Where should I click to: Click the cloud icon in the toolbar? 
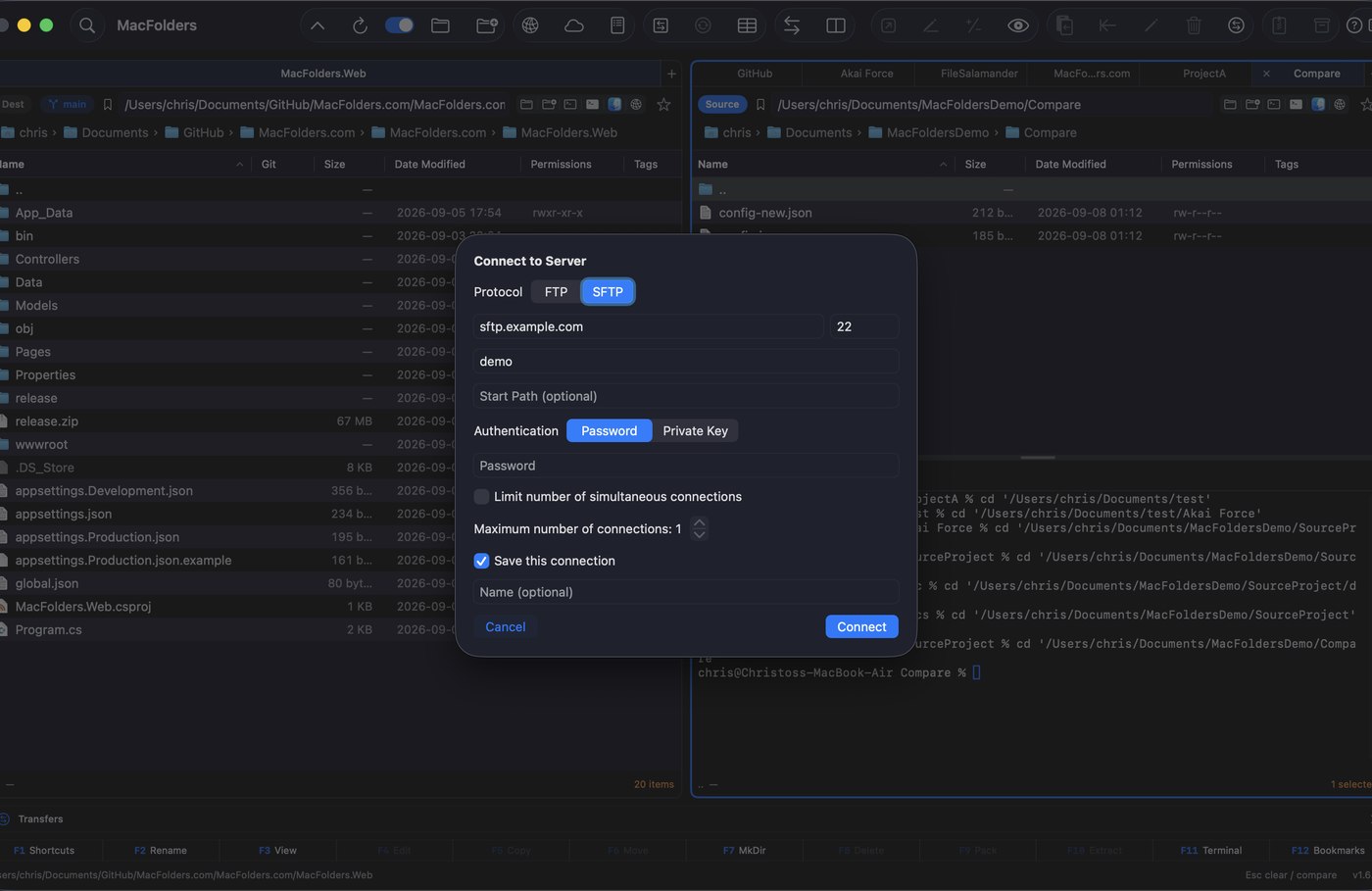(574, 25)
